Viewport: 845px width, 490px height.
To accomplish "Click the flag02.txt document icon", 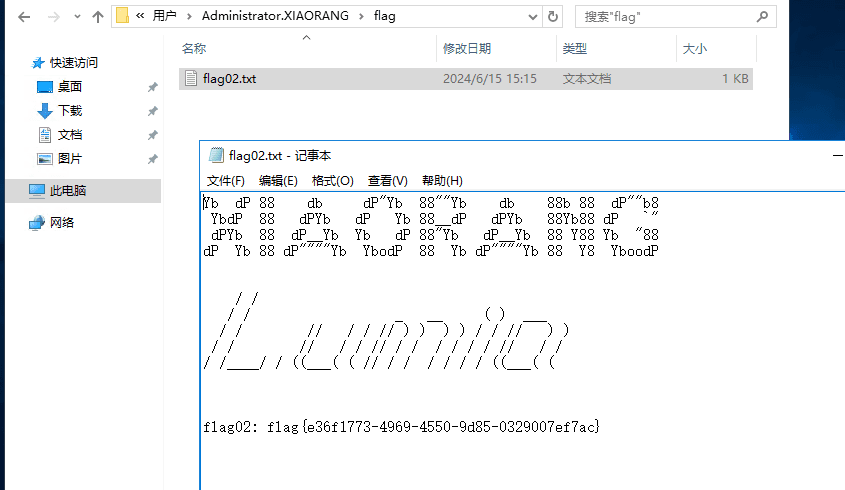I will [x=191, y=79].
